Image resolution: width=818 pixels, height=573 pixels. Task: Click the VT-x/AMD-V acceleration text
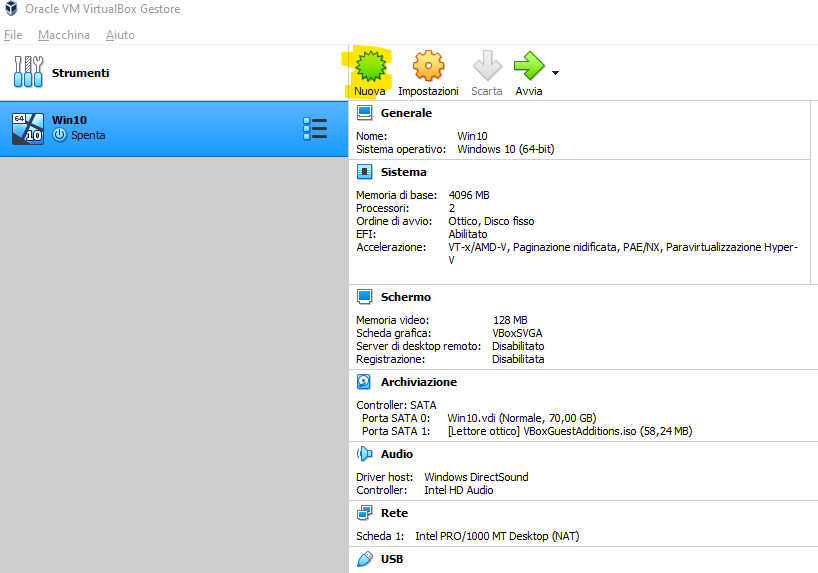[x=623, y=253]
